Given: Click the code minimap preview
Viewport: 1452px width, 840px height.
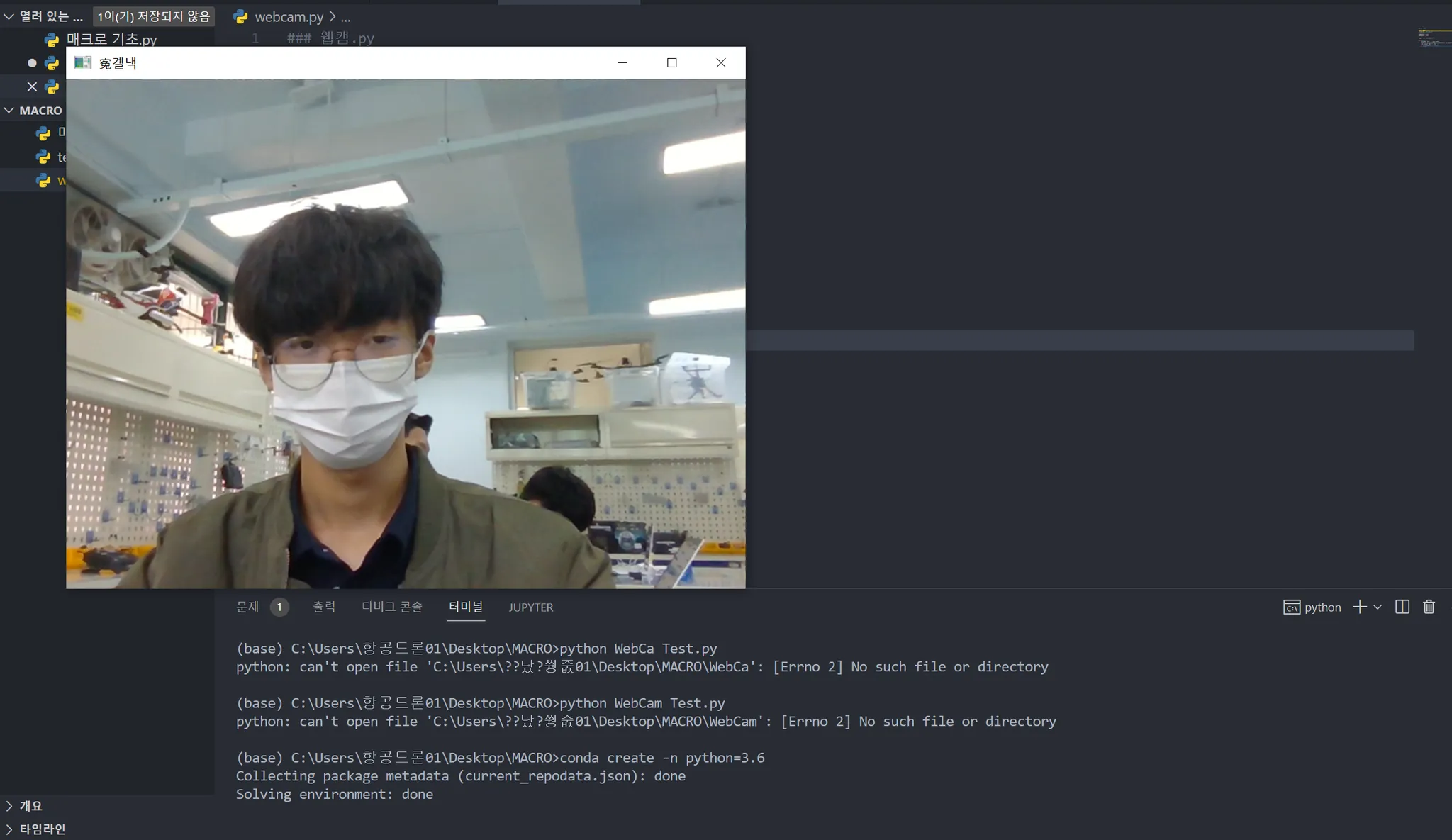Looking at the screenshot, I should (1434, 37).
